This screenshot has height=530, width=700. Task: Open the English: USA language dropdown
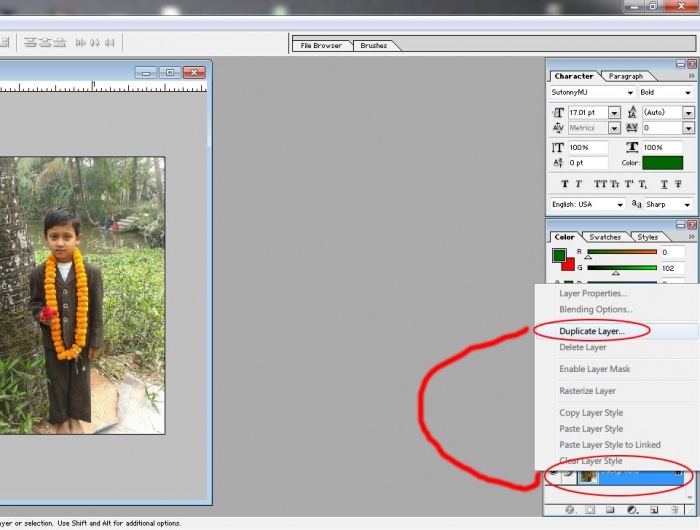click(620, 204)
